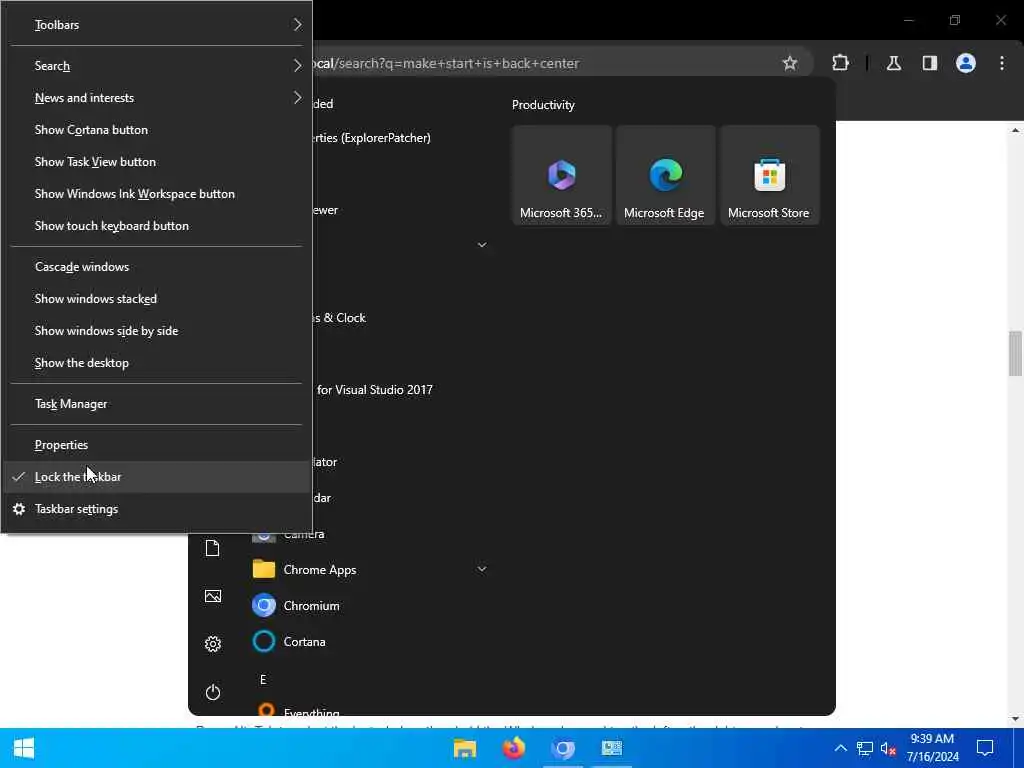Open Settings gear in Start sidebar
Image resolution: width=1024 pixels, height=768 pixels.
pyautogui.click(x=213, y=644)
